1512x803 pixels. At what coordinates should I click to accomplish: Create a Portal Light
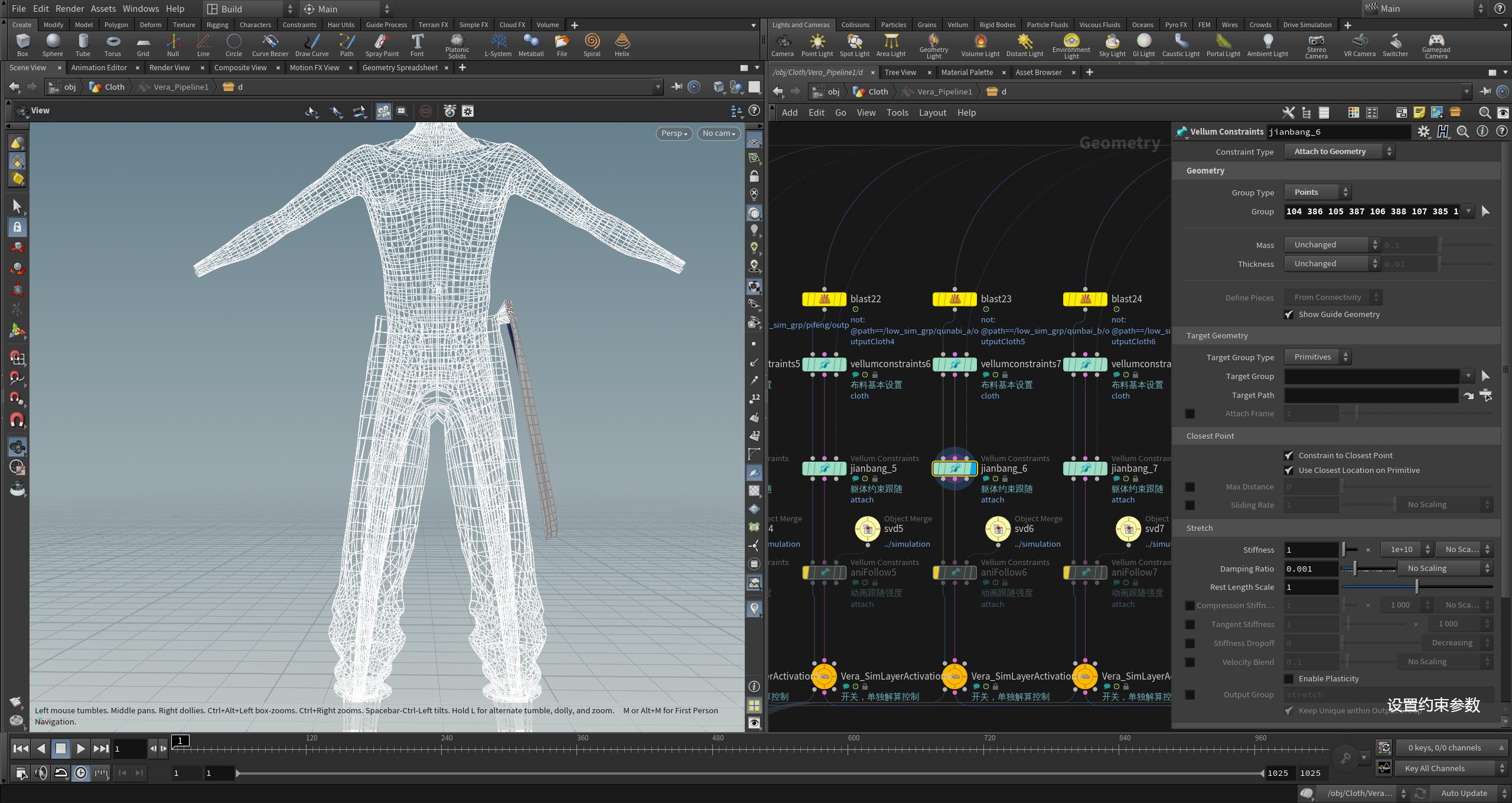1223,45
